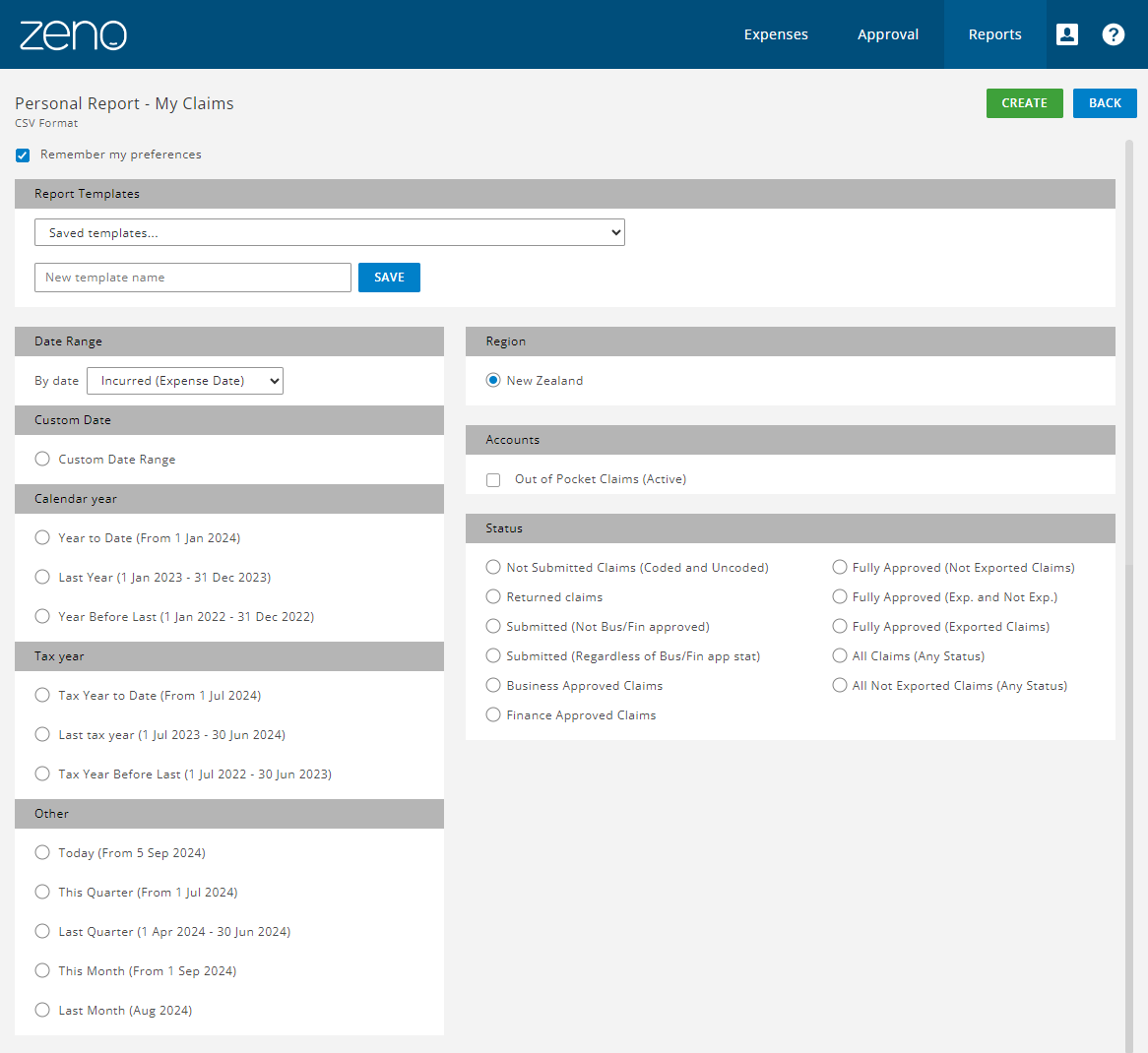Open the user profile icon
This screenshot has height=1053, width=1148.
point(1066,34)
